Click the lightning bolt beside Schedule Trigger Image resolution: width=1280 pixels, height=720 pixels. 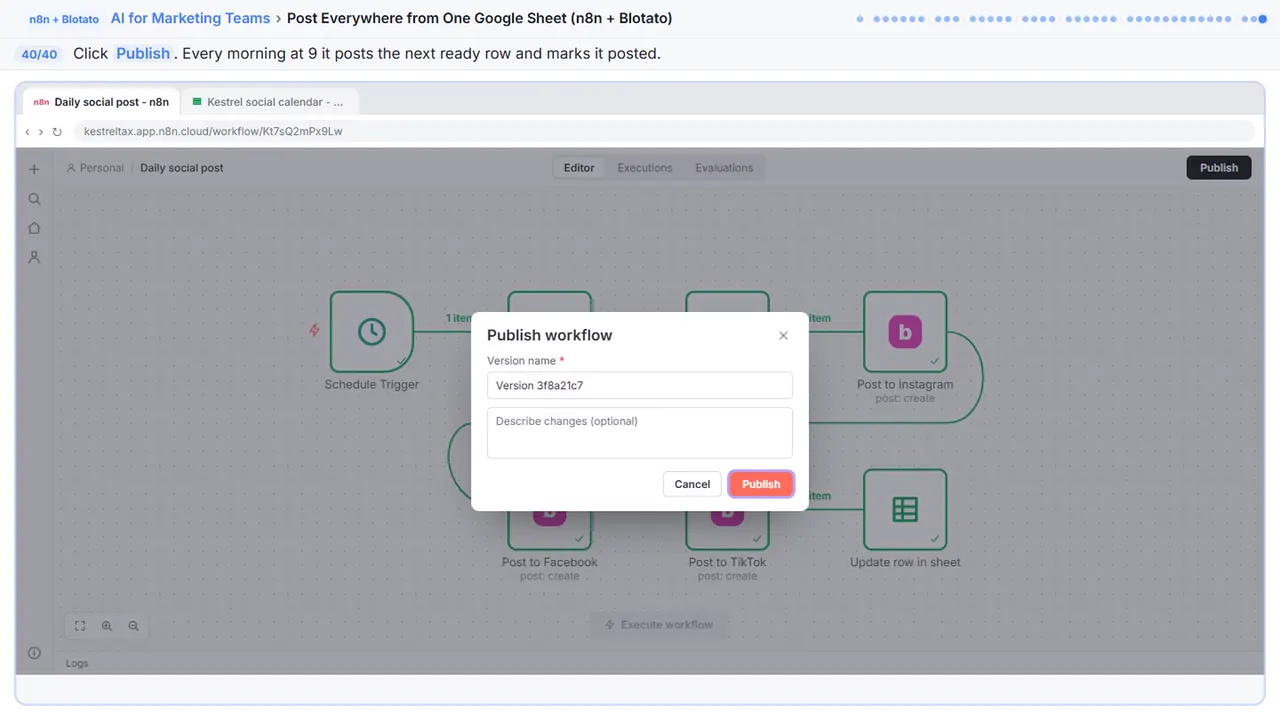(x=315, y=330)
